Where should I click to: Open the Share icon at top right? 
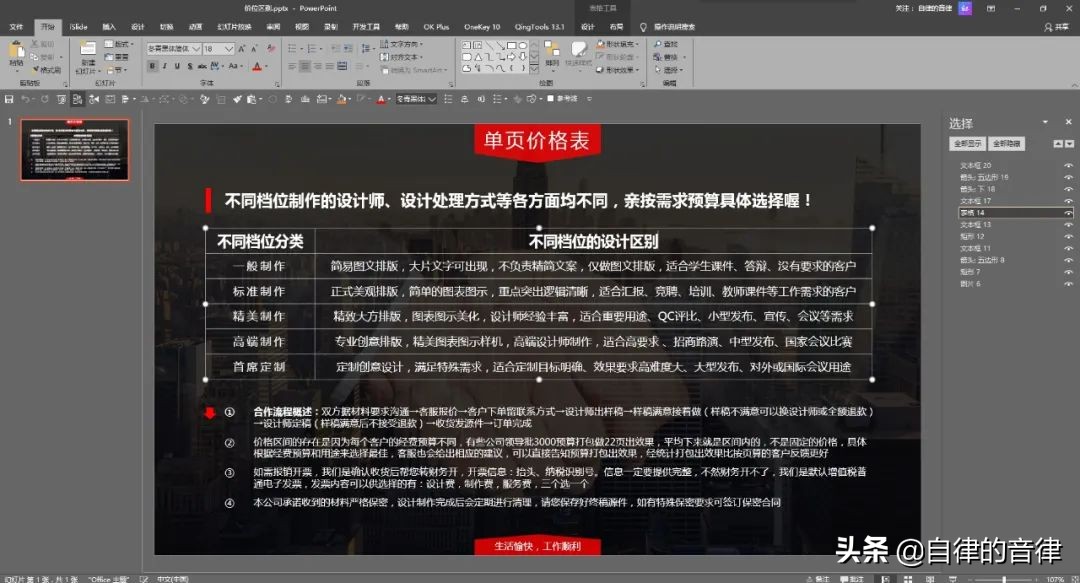click(1056, 27)
